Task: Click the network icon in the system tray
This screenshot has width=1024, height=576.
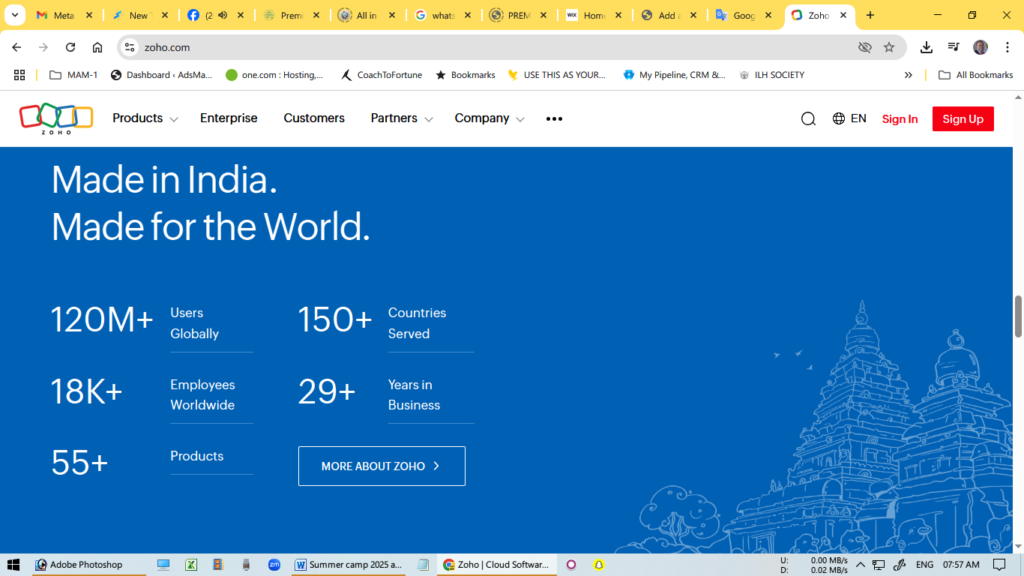Action: click(x=878, y=564)
